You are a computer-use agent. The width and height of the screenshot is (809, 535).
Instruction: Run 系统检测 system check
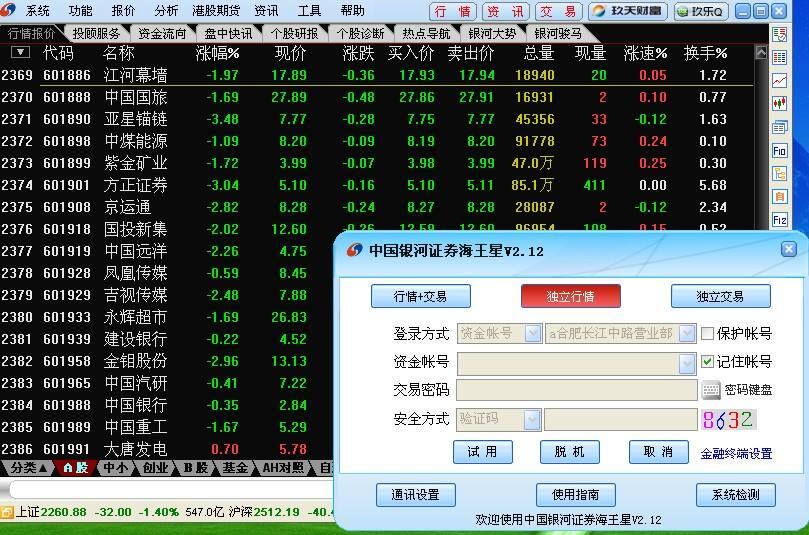(735, 495)
